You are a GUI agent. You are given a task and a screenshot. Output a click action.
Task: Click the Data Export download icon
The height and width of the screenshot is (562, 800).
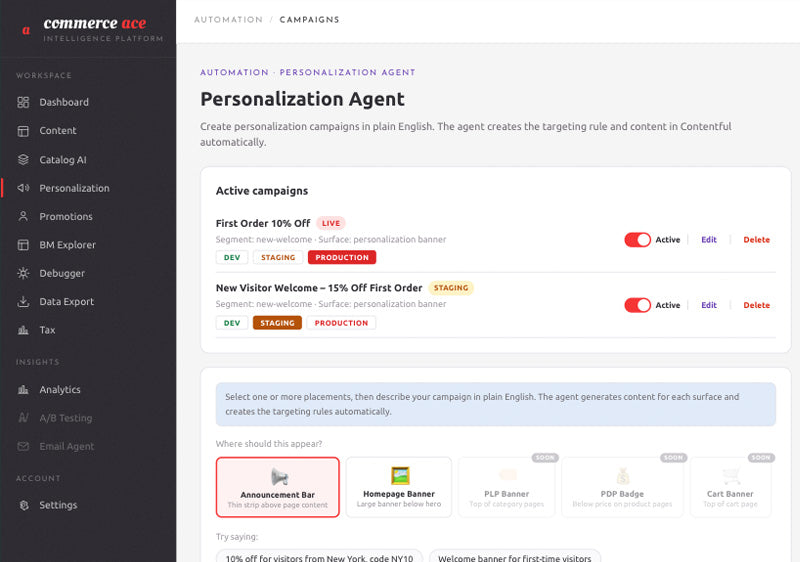click(23, 302)
